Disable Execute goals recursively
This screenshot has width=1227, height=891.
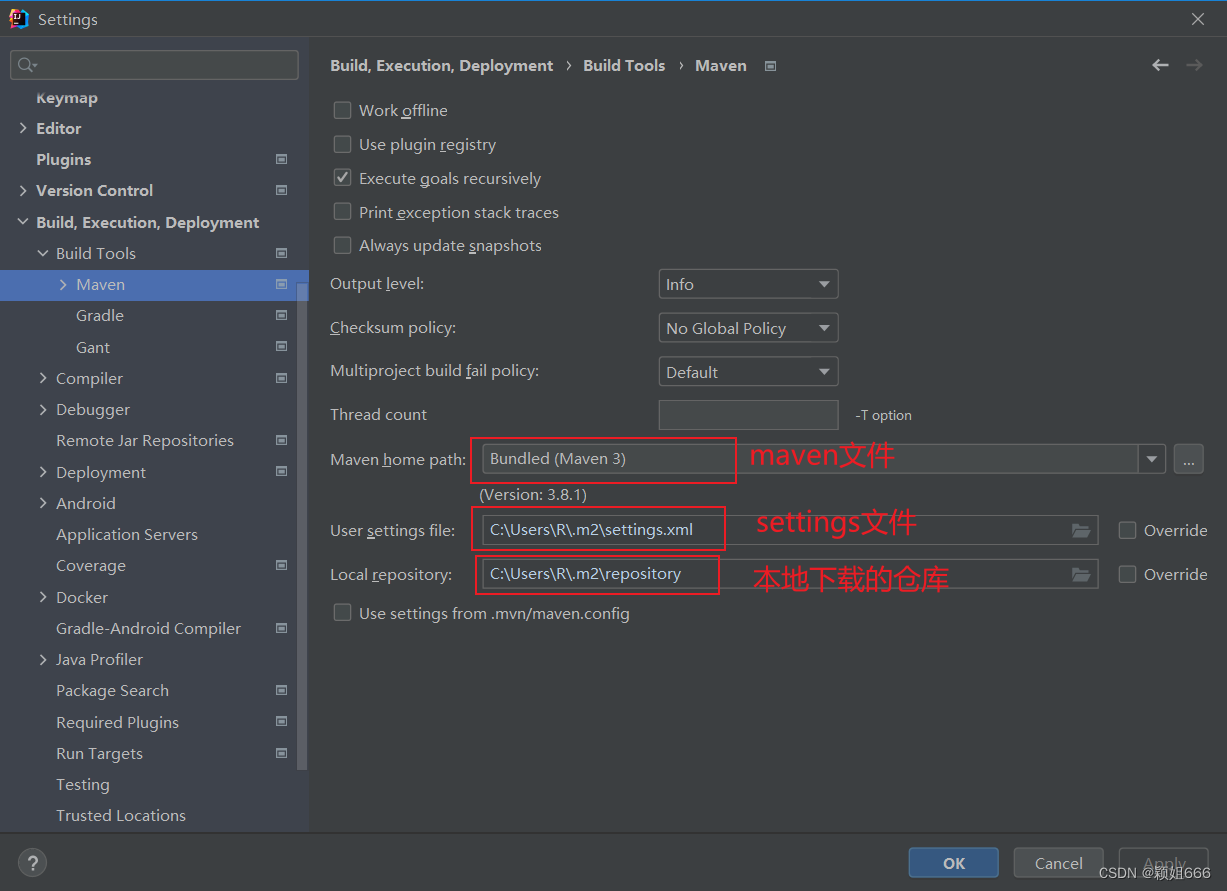[x=342, y=178]
